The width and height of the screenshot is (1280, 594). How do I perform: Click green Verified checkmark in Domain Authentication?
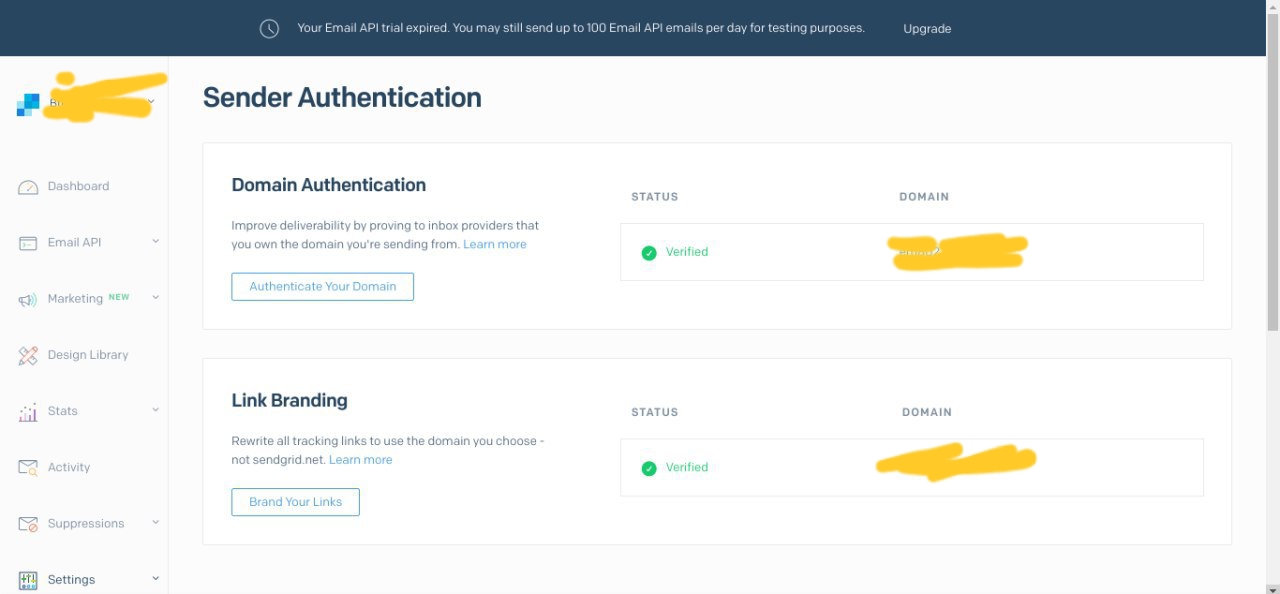pyautogui.click(x=648, y=253)
